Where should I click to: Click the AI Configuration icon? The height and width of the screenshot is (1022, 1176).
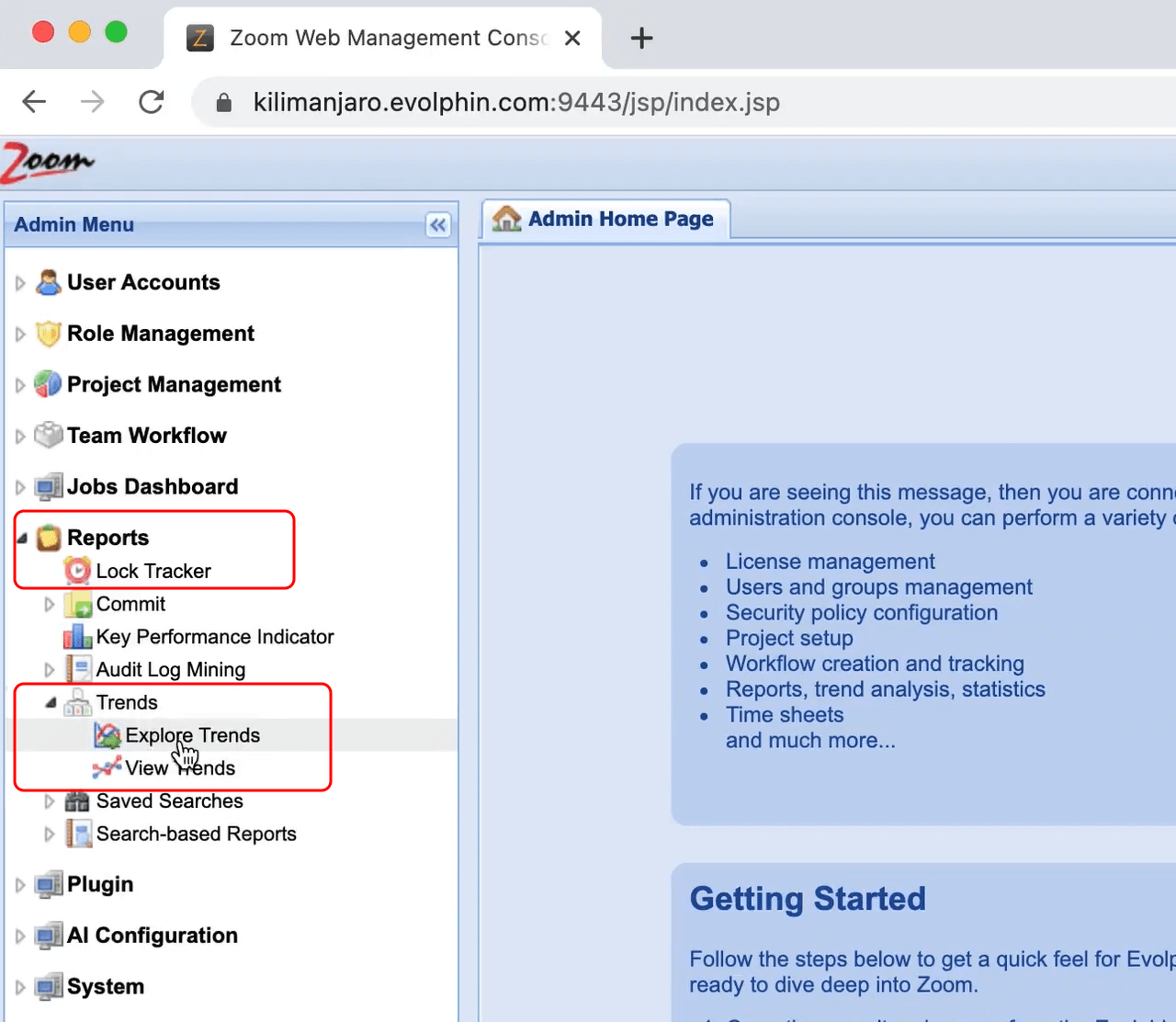click(49, 936)
